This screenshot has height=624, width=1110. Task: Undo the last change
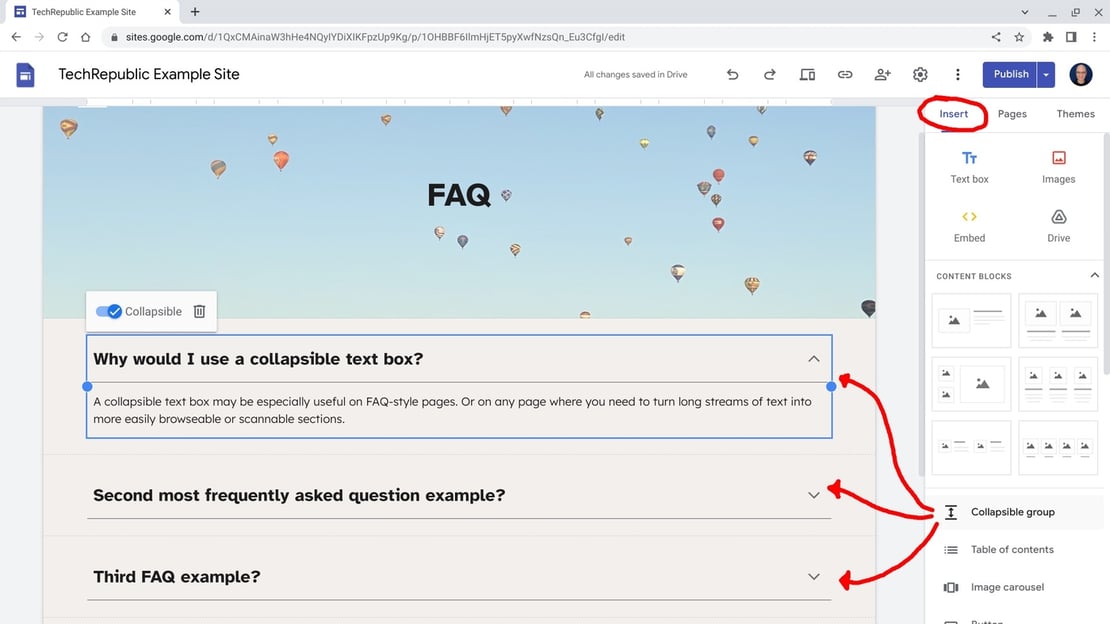732,74
